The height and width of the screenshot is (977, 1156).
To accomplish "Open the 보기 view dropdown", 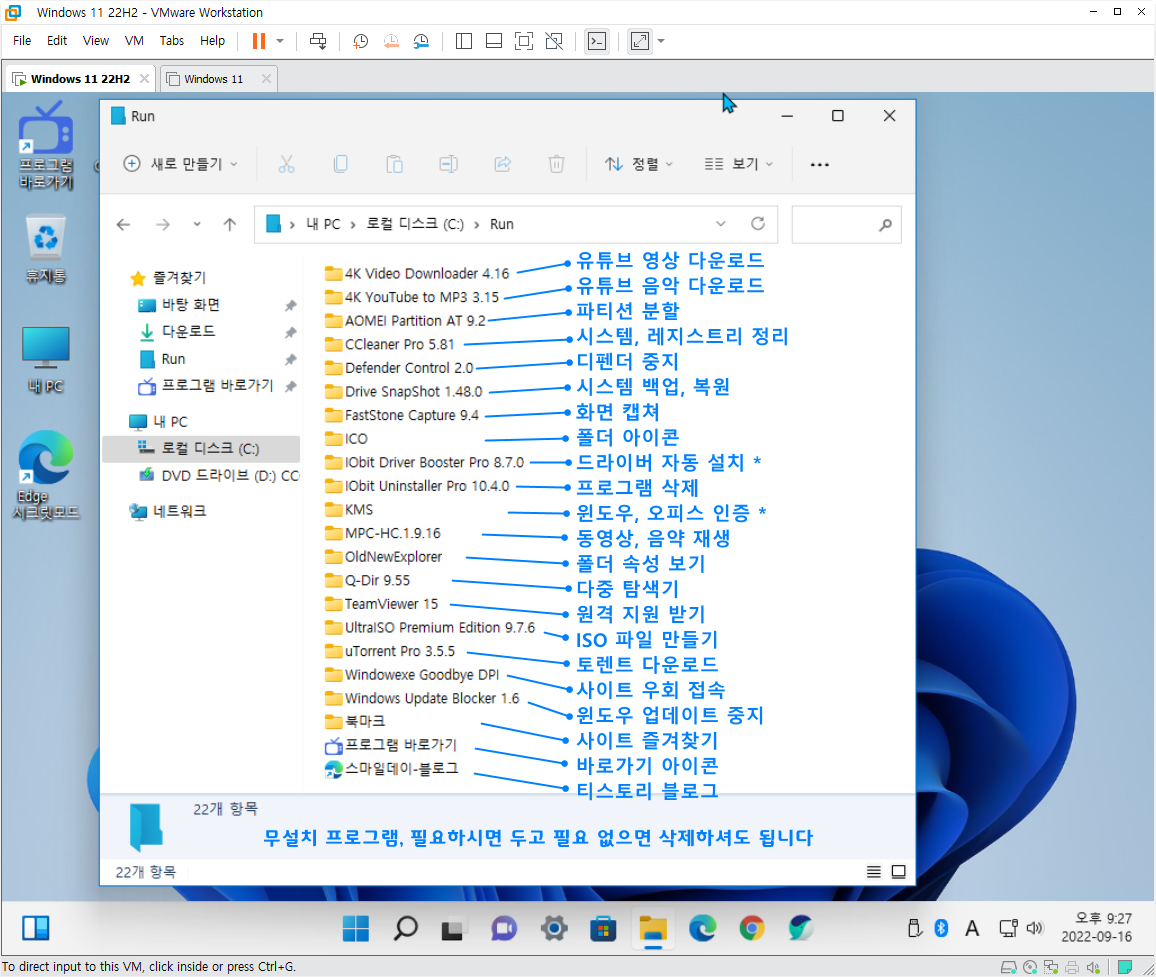I will pos(738,164).
